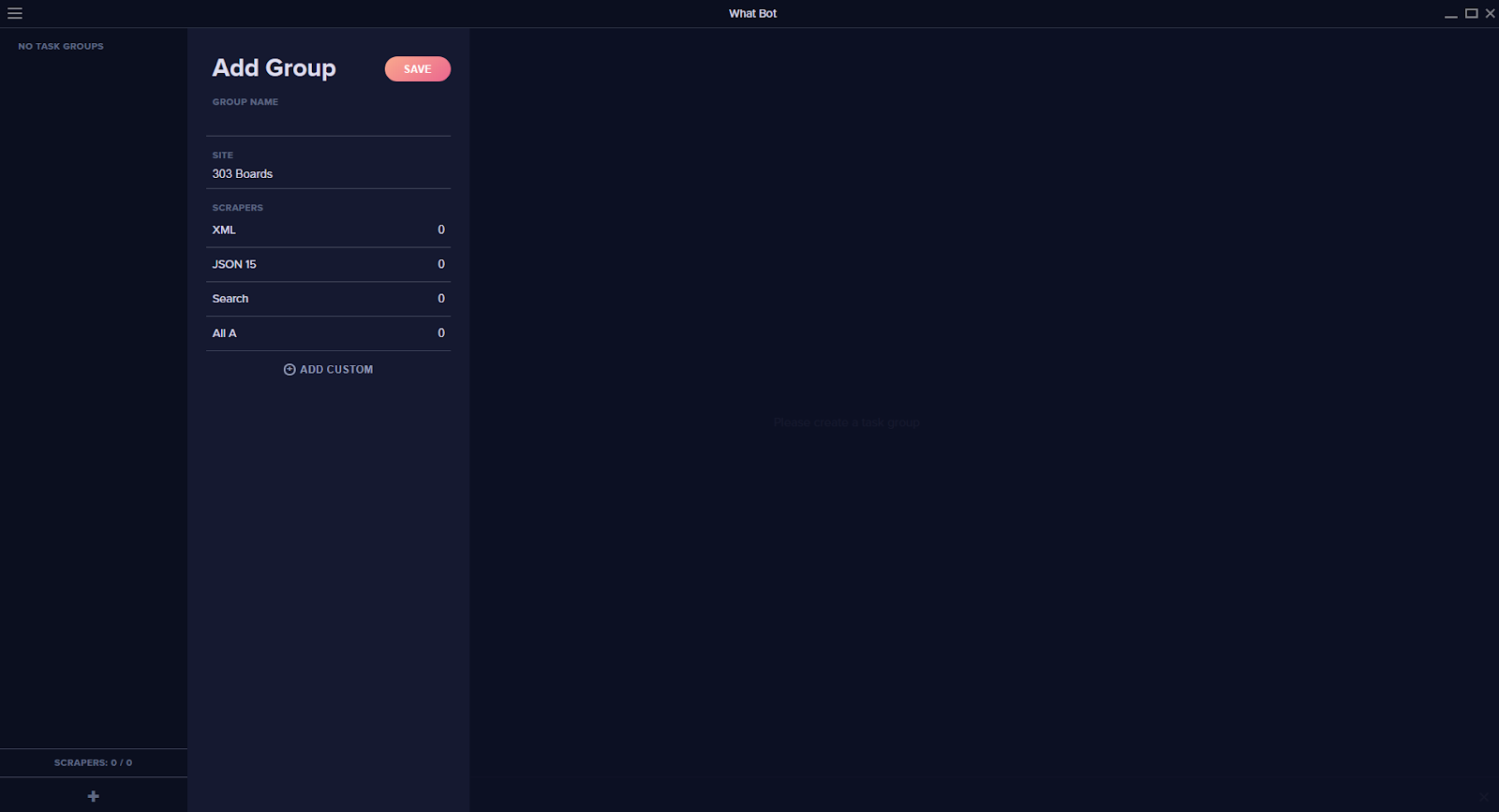
Task: Open the hamburger menu in the title bar
Action: point(15,13)
